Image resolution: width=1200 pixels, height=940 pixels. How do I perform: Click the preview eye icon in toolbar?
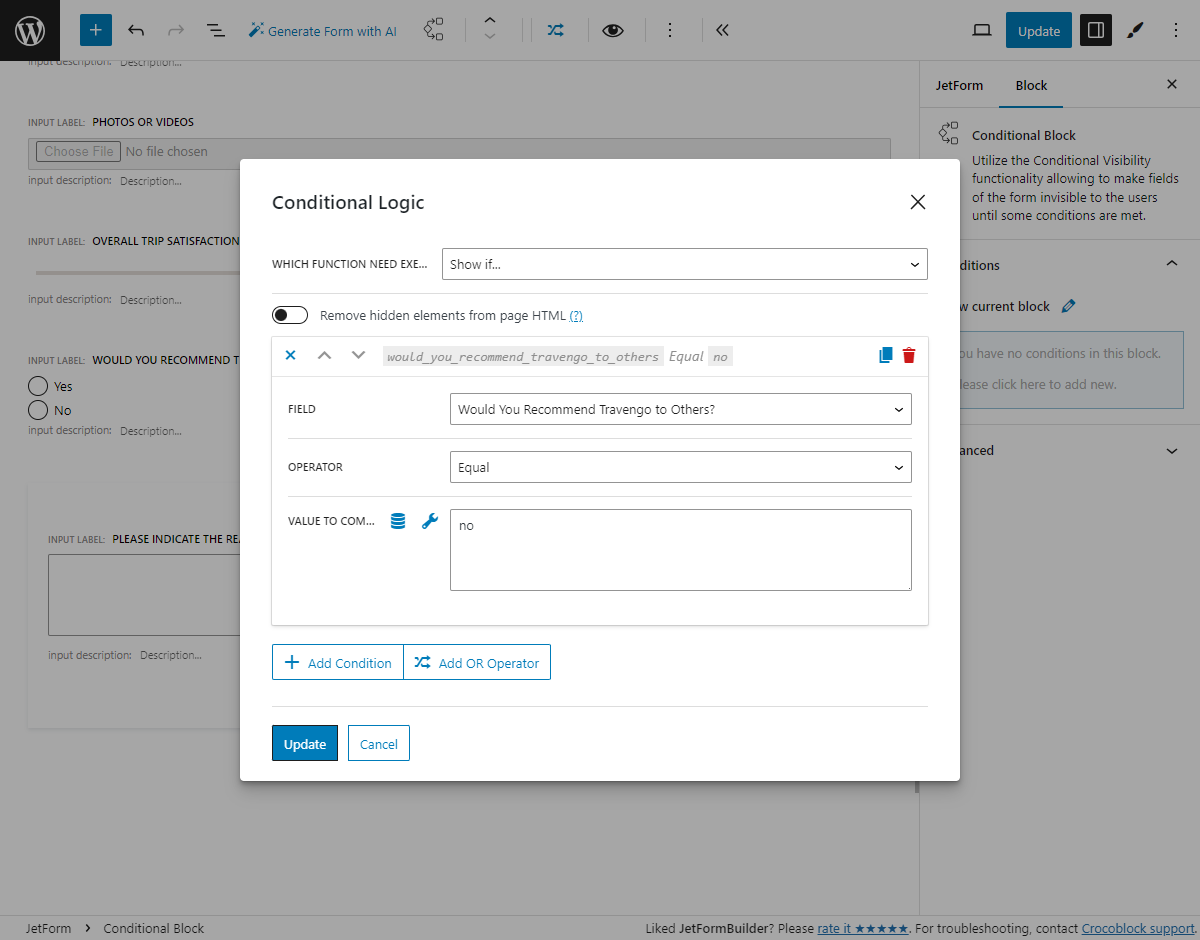click(x=614, y=30)
